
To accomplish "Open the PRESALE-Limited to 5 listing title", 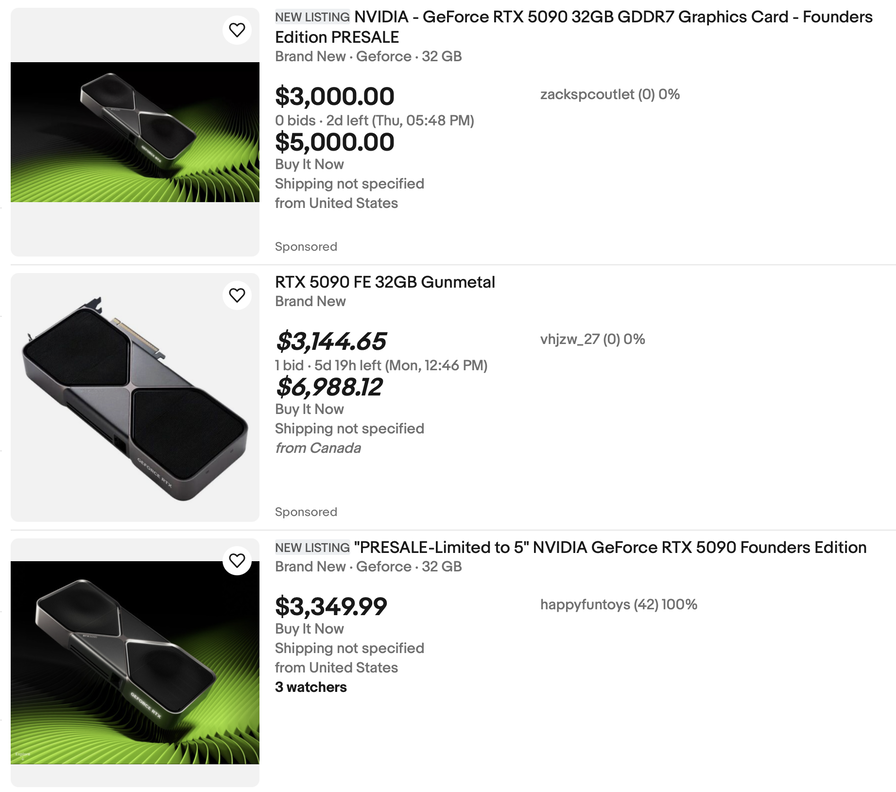I will tap(610, 547).
